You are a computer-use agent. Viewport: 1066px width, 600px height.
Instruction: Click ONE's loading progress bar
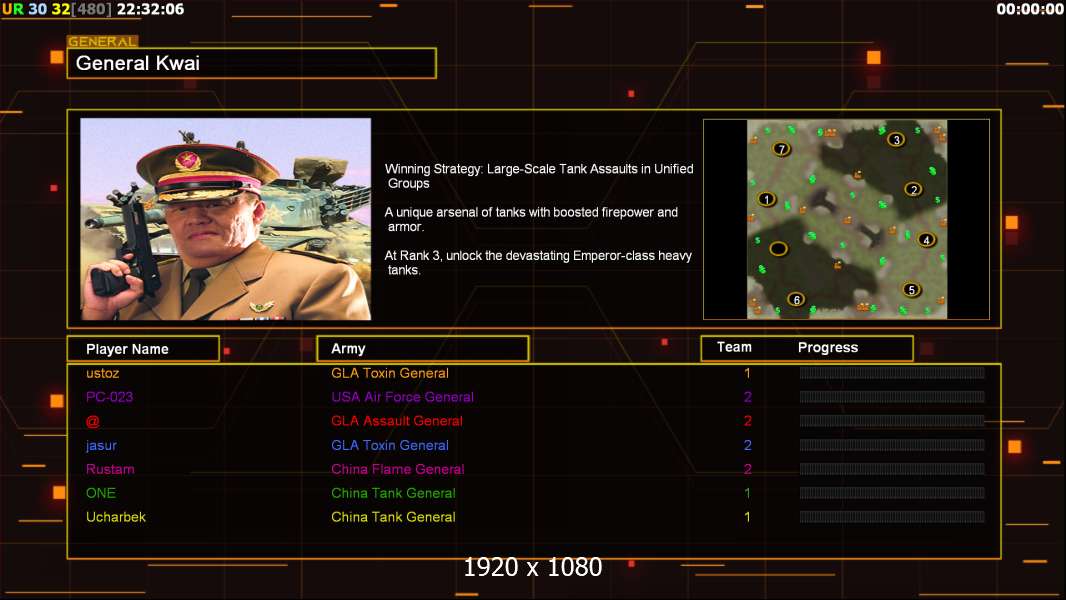pos(892,493)
